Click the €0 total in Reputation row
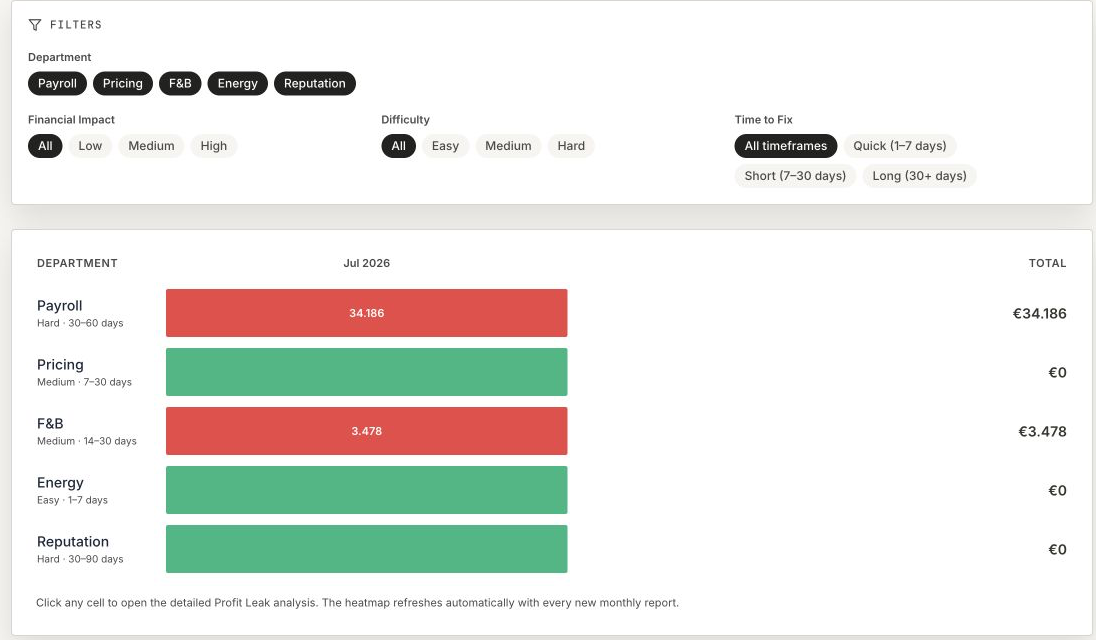This screenshot has height=640, width=1096. click(1058, 550)
